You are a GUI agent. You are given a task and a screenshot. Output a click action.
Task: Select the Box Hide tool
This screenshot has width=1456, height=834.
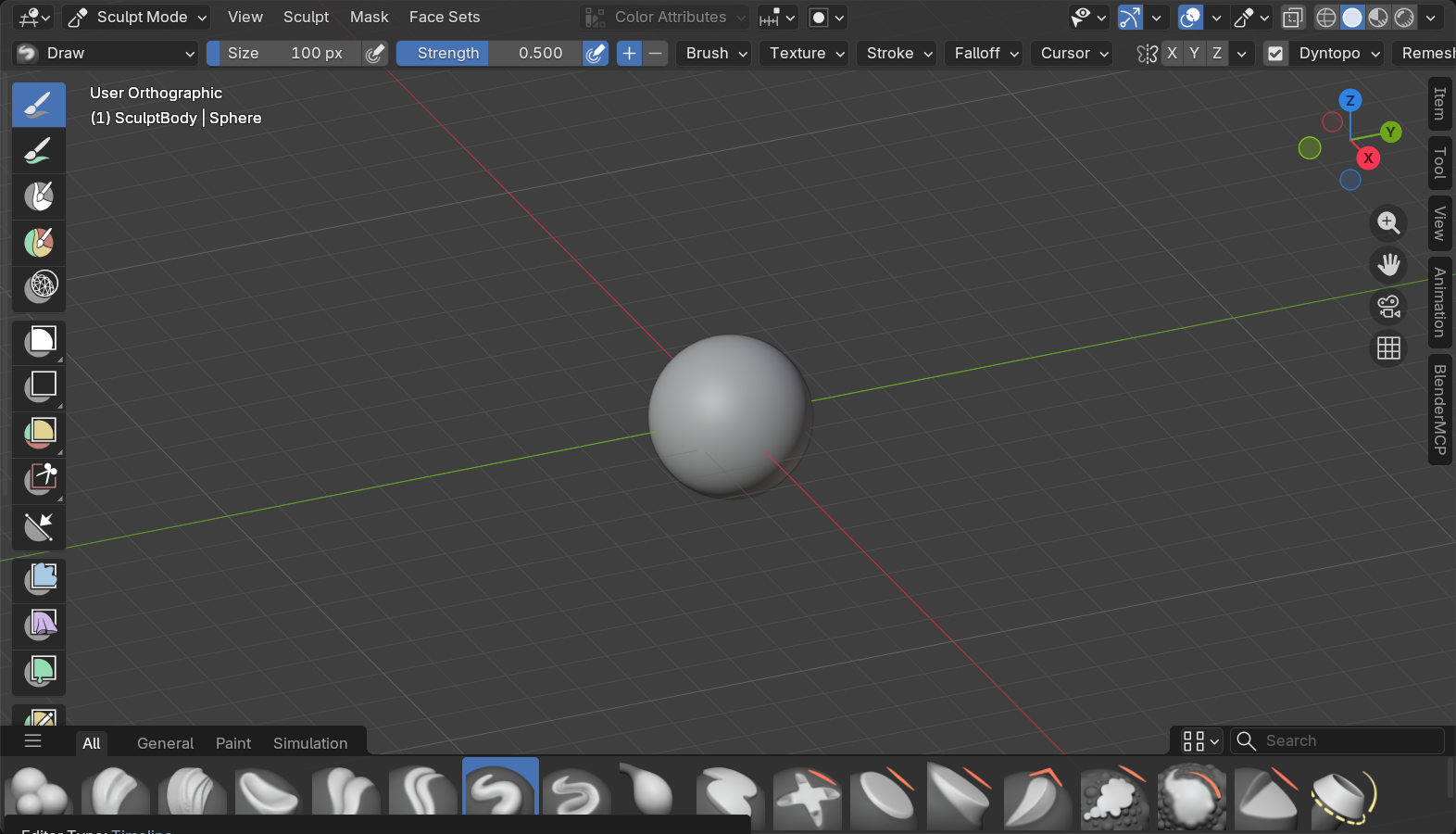[39, 387]
